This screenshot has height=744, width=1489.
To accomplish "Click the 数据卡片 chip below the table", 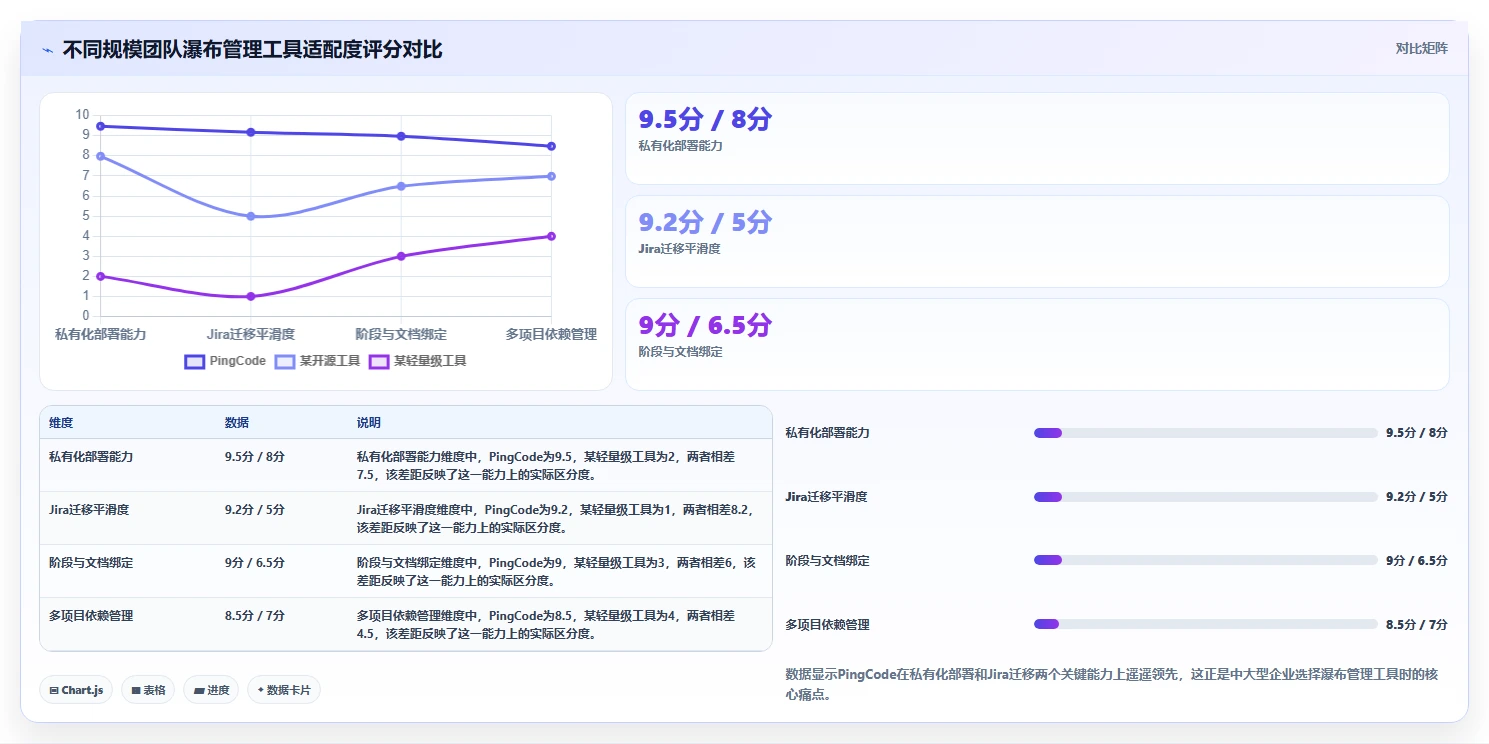I will [284, 690].
